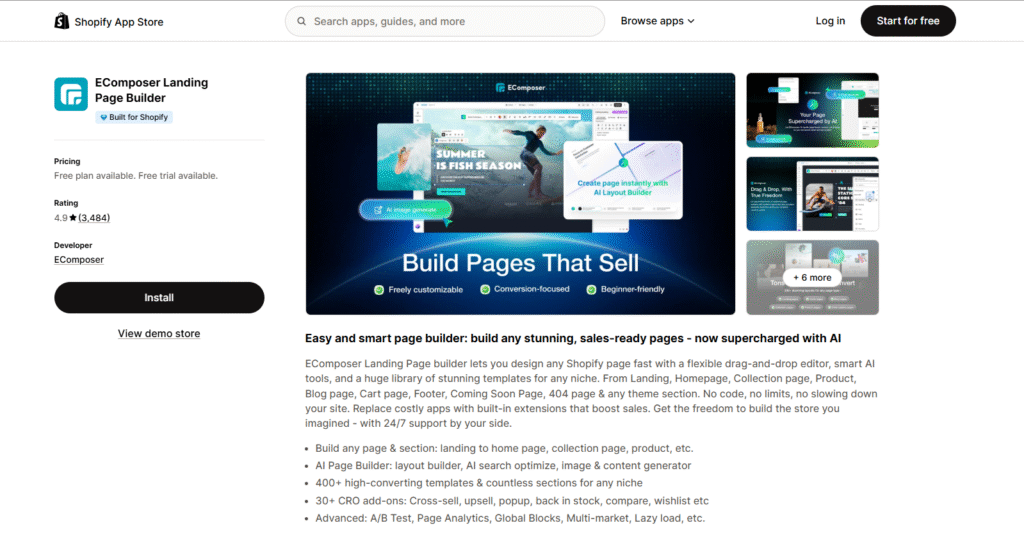The width and height of the screenshot is (1024, 546).
Task: Click the Built for Shopify badge
Action: tap(134, 118)
